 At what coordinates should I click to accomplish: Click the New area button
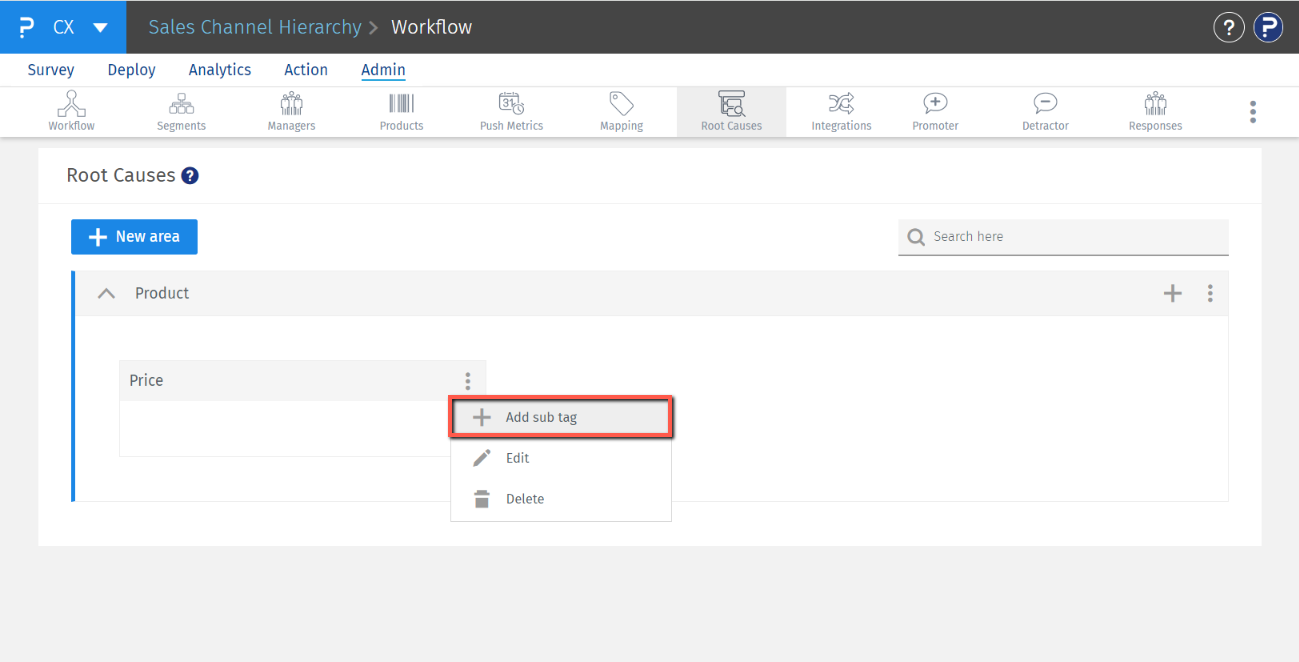(x=134, y=237)
